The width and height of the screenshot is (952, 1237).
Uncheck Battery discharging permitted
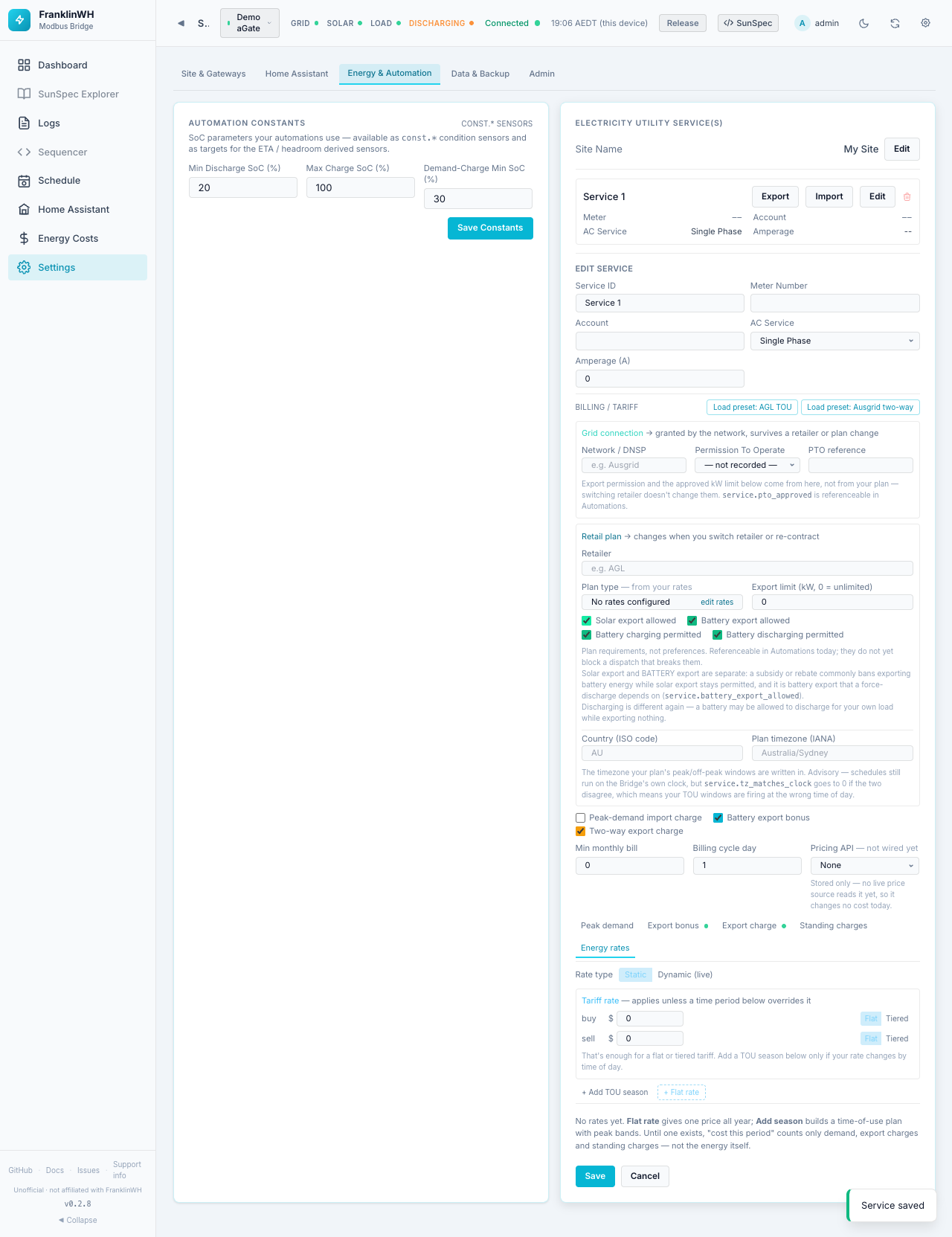point(717,634)
